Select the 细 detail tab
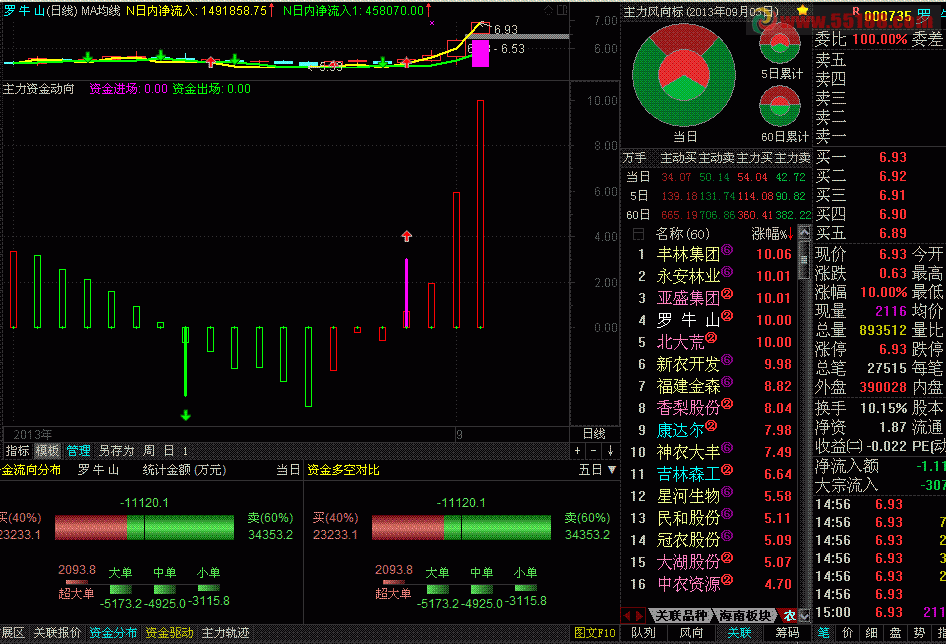946x644 pixels. point(872,633)
